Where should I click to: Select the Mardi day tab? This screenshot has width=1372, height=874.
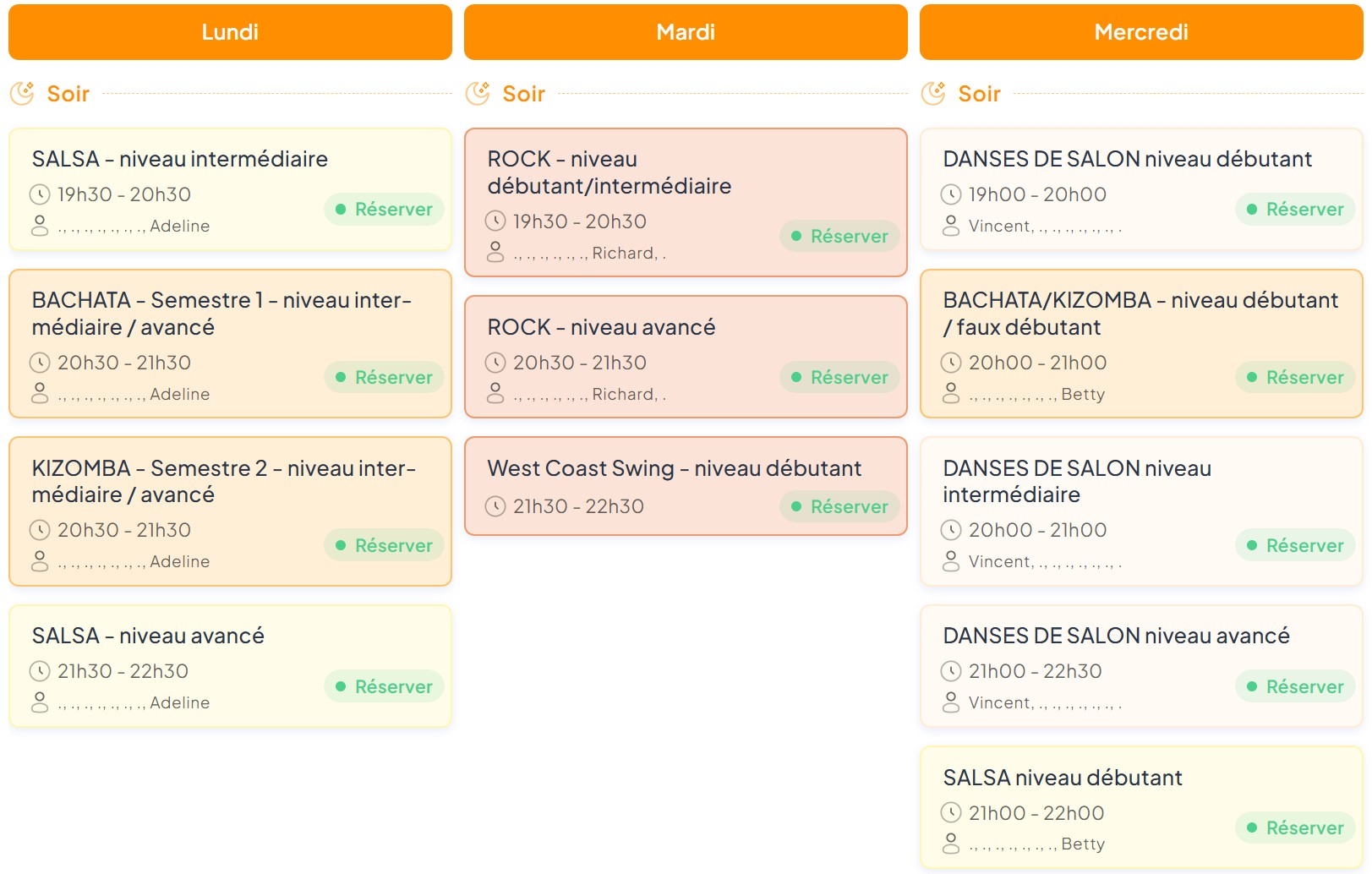(686, 32)
